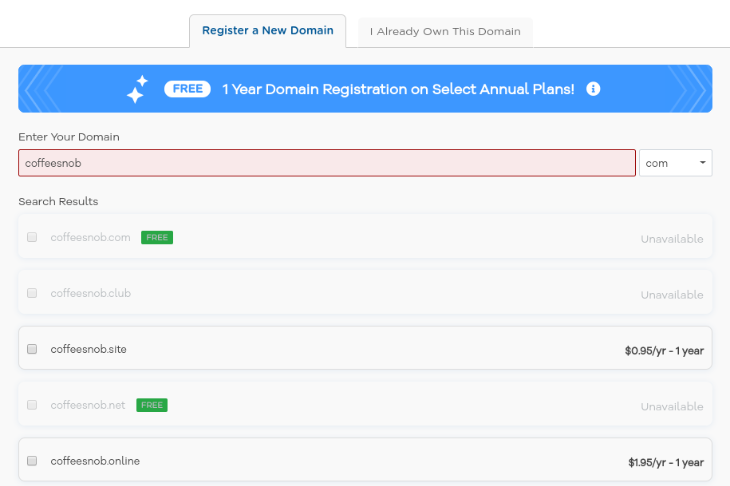This screenshot has width=730, height=486.
Task: Click the info icon in the blue banner
Action: tap(593, 89)
